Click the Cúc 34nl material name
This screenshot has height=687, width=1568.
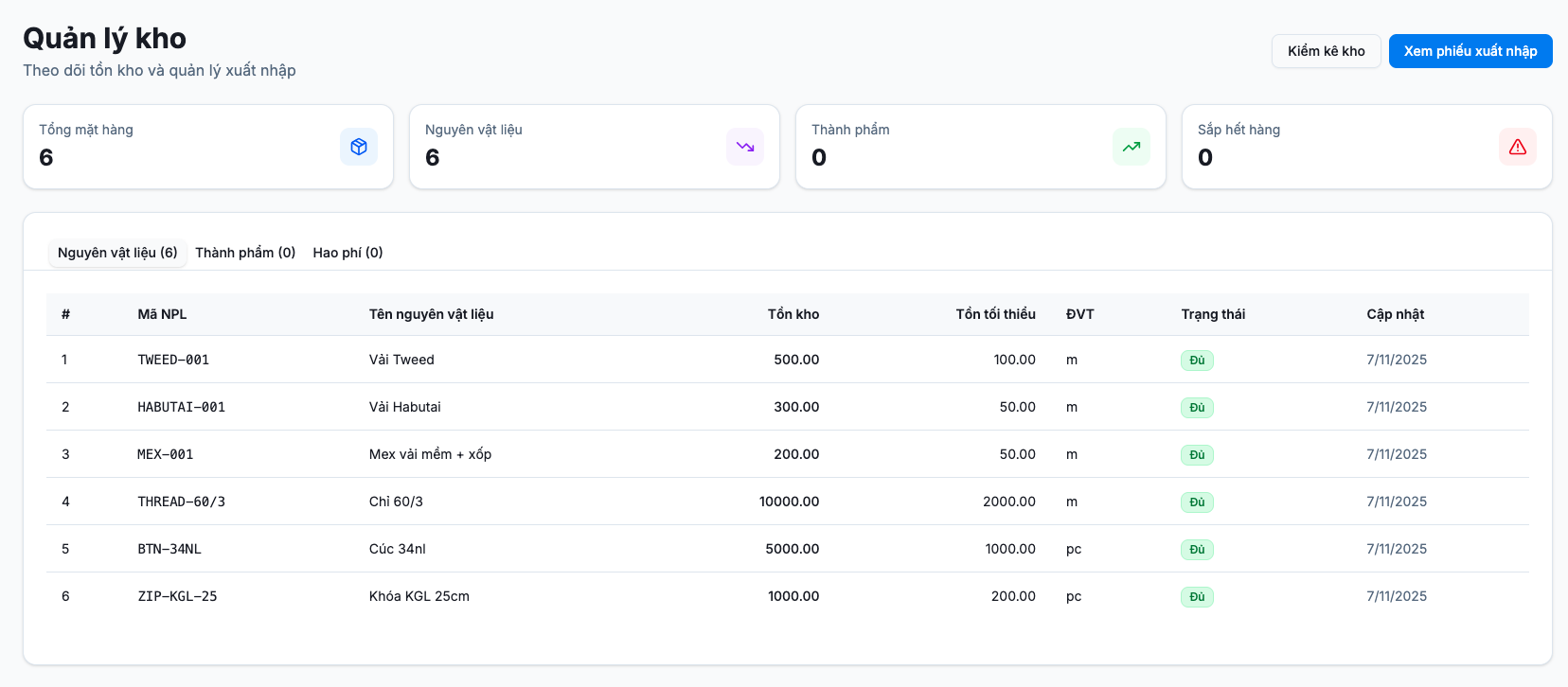398,549
